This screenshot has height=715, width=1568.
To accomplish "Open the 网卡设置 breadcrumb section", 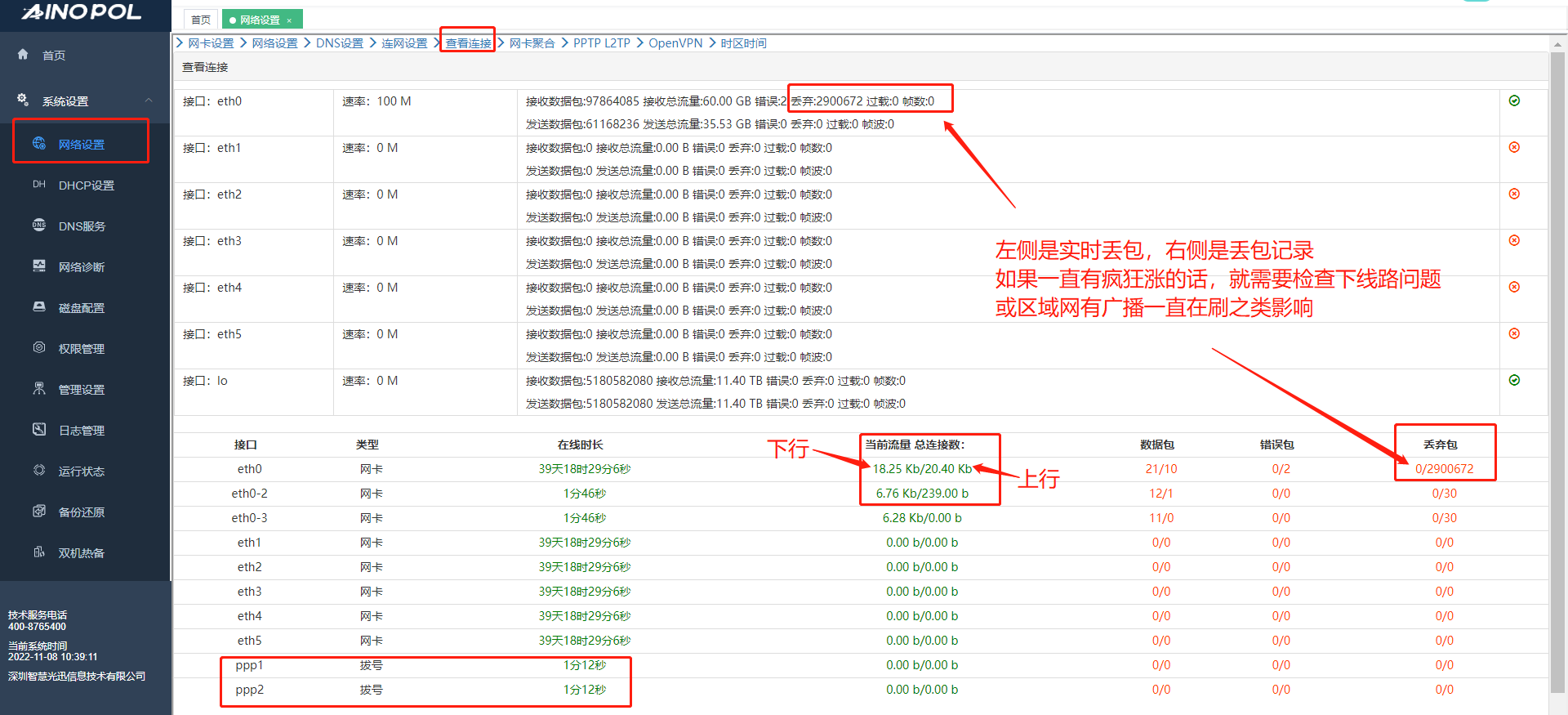I will click(211, 43).
